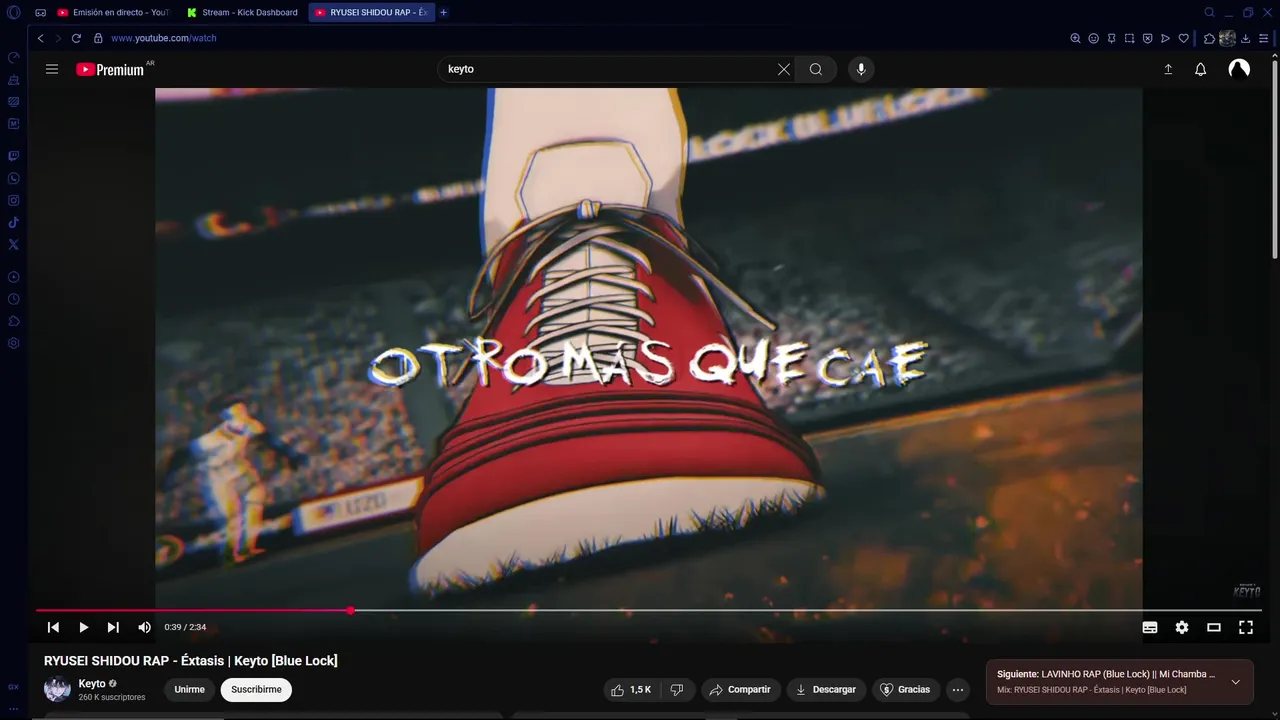Open YouTube hamburger guide menu
This screenshot has width=1280, height=720.
[52, 69]
